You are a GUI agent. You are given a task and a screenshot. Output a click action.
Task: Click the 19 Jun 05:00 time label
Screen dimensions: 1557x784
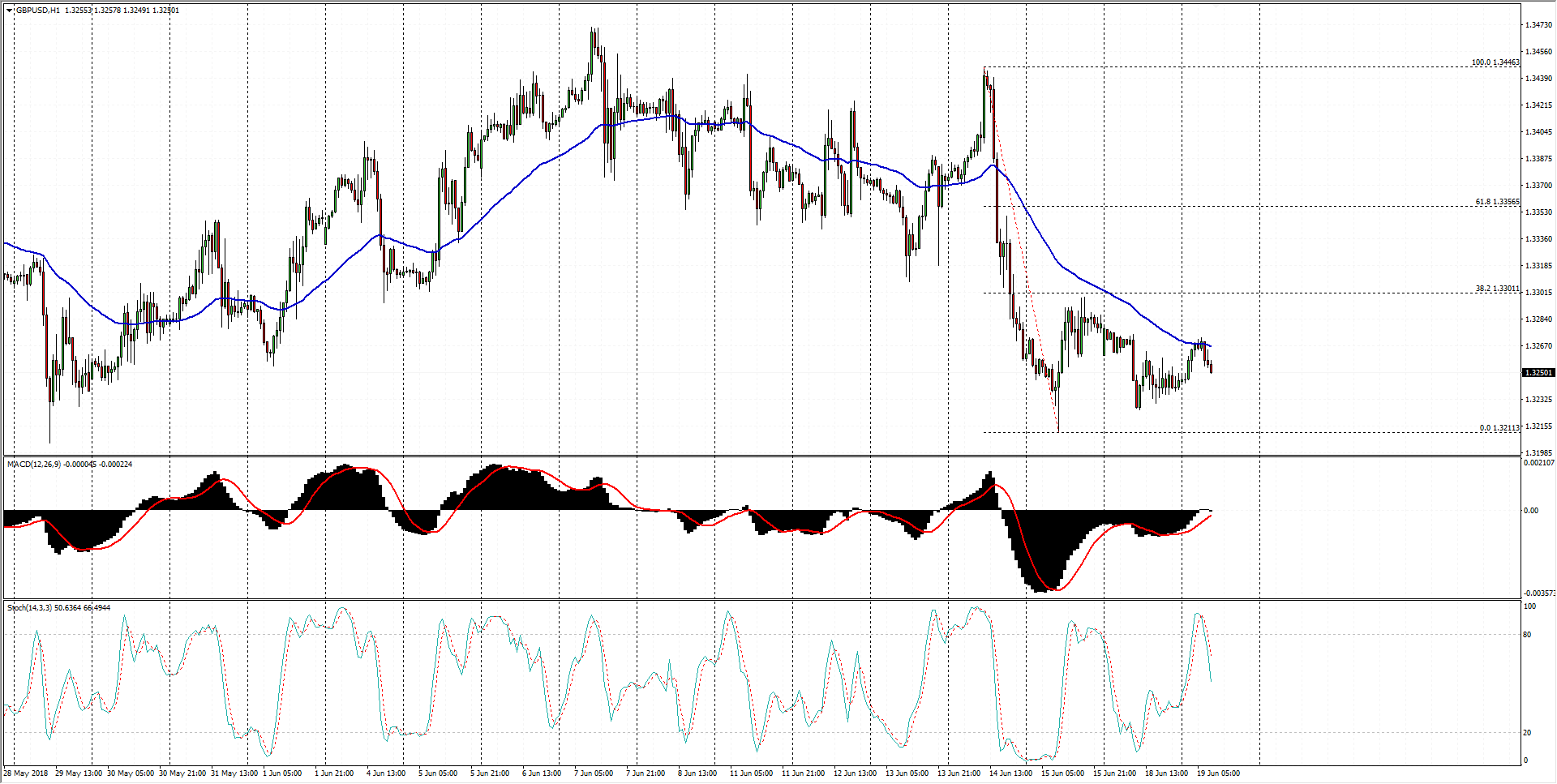tap(1218, 773)
